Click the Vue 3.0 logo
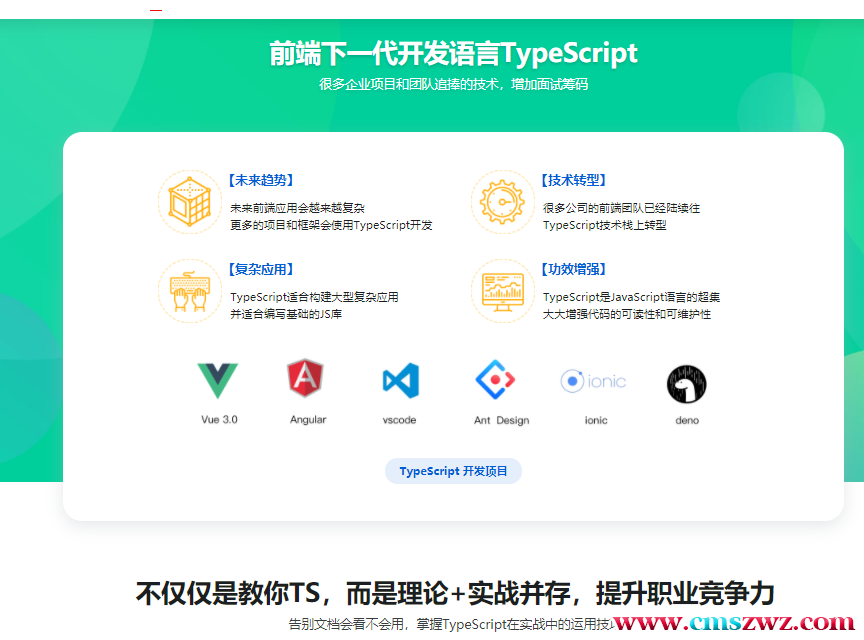 (218, 381)
